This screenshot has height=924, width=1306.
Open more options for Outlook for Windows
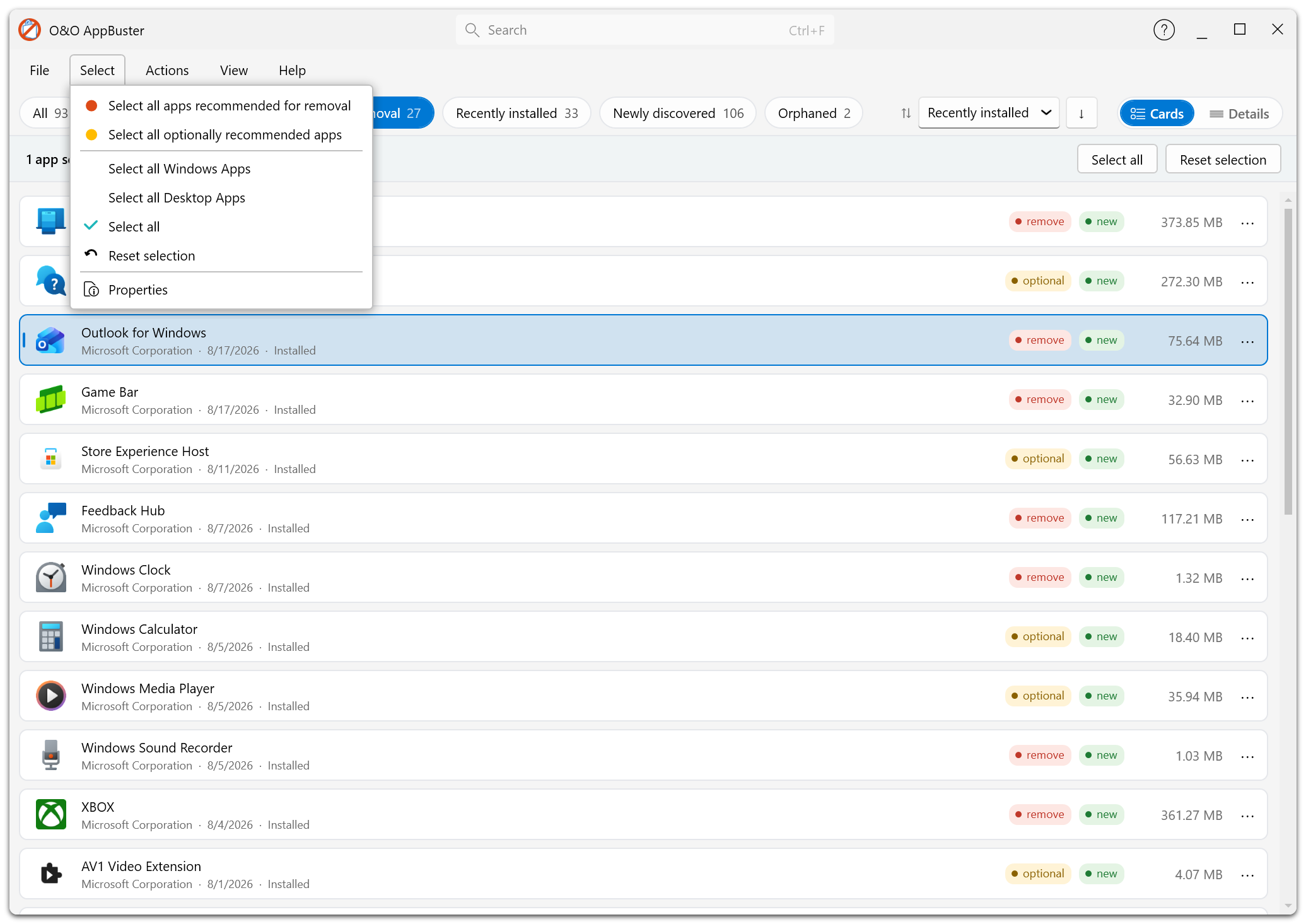1247,341
